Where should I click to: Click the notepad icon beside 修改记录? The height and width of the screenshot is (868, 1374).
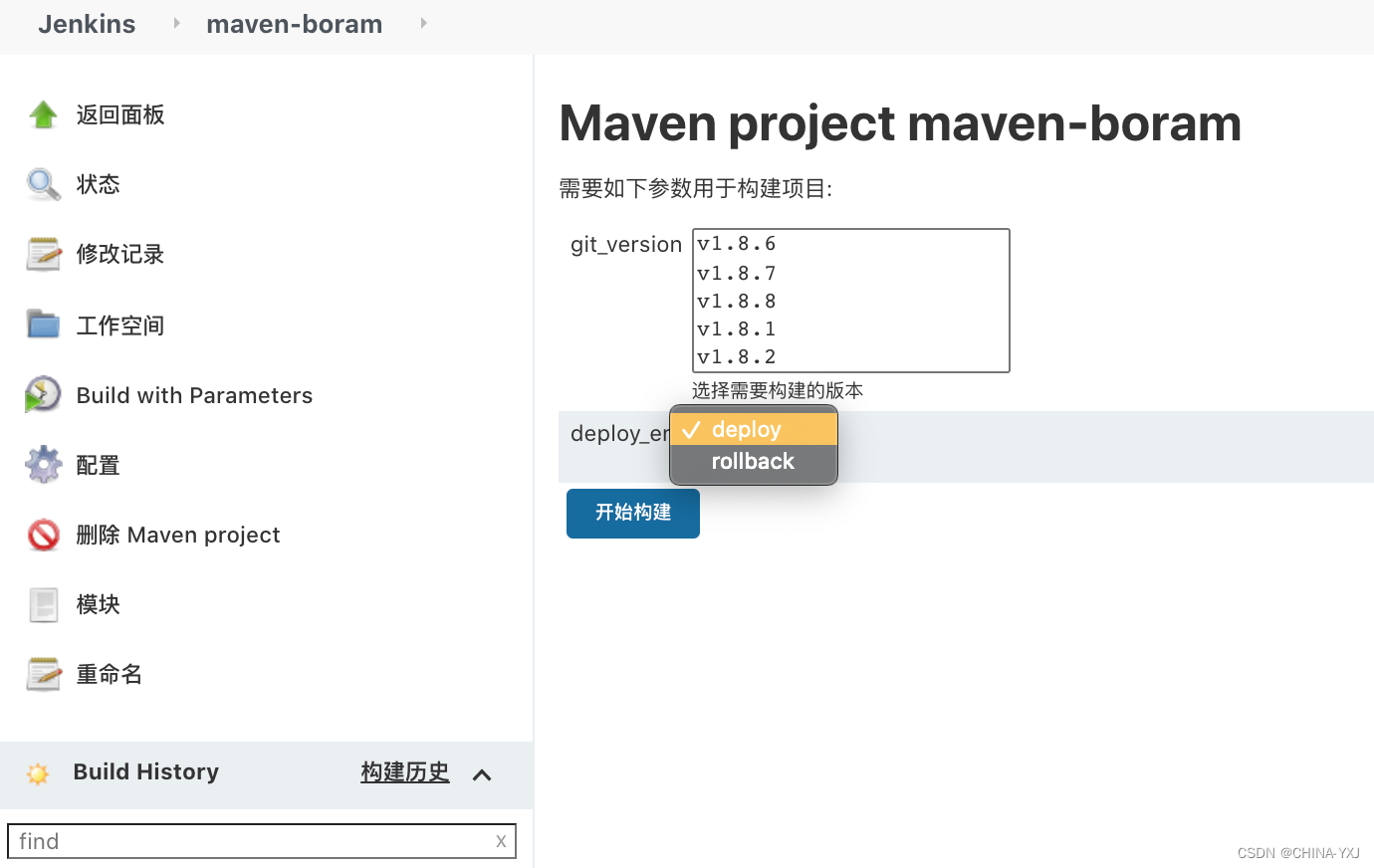(x=43, y=254)
